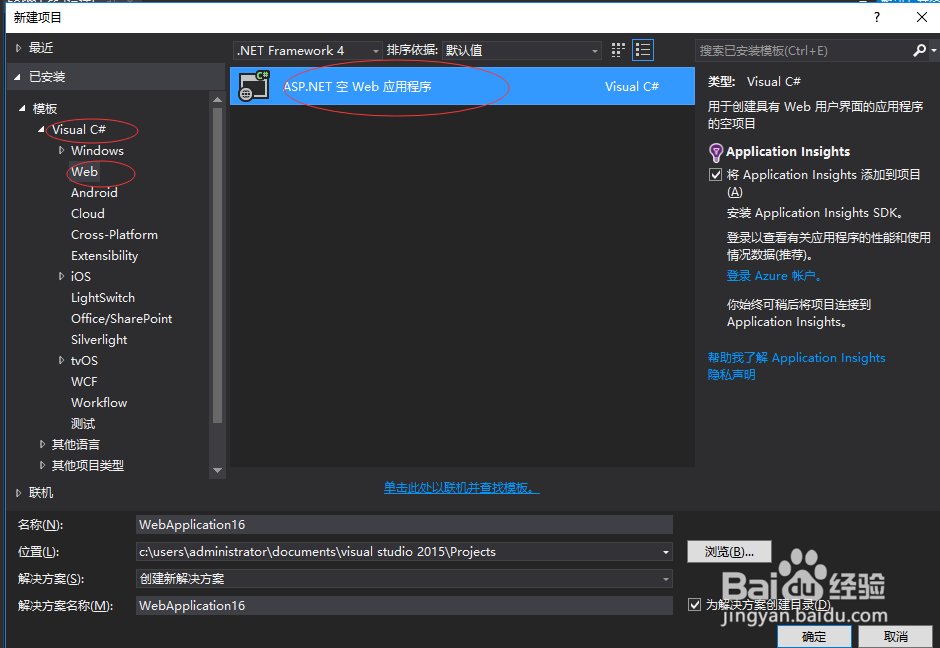This screenshot has width=940, height=648.
Task: Click 取消 to cancel the dialog
Action: 896,637
